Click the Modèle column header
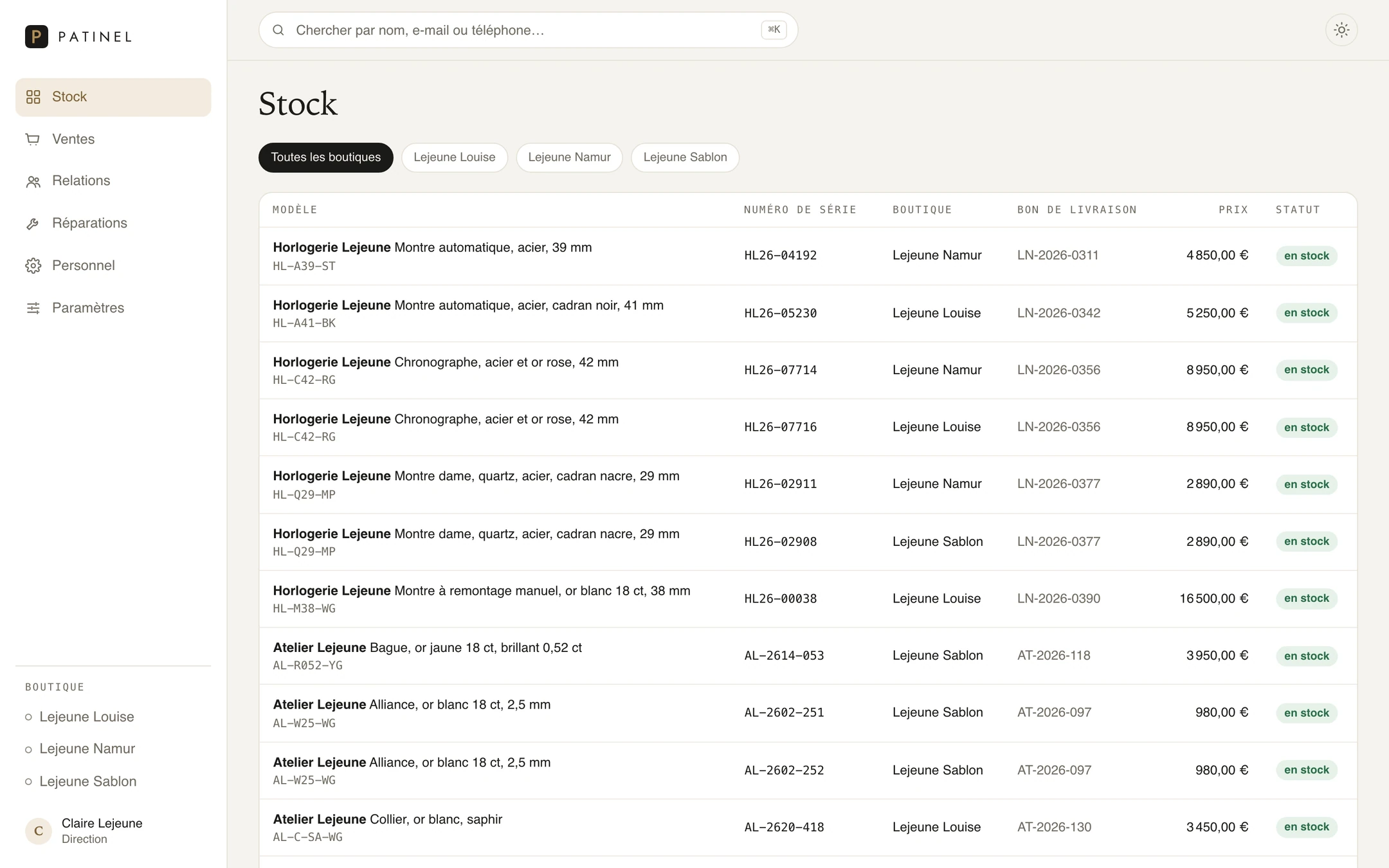1389x868 pixels. tap(295, 210)
